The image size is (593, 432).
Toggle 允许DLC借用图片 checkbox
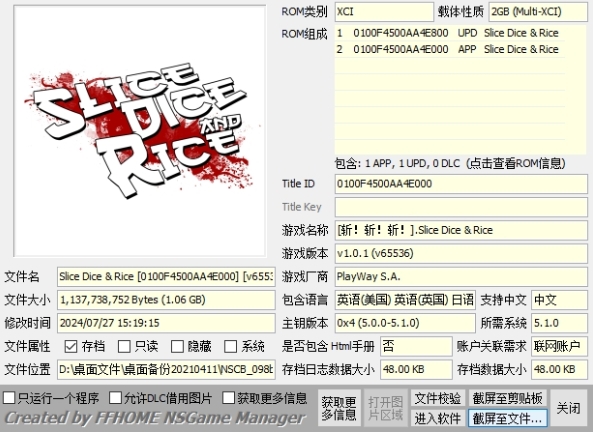pos(115,398)
